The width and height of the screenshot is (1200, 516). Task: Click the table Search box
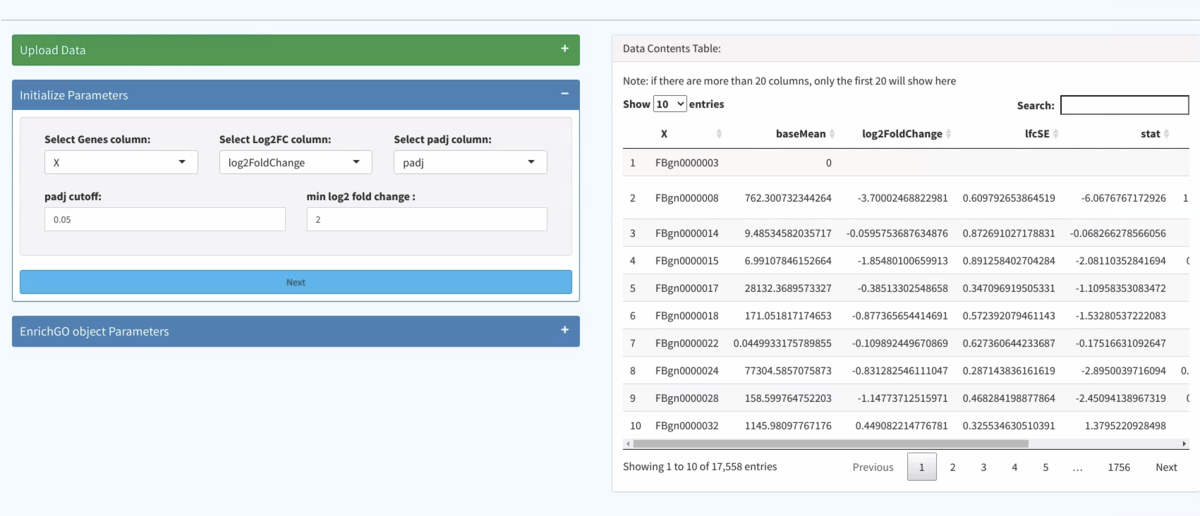click(x=1124, y=105)
